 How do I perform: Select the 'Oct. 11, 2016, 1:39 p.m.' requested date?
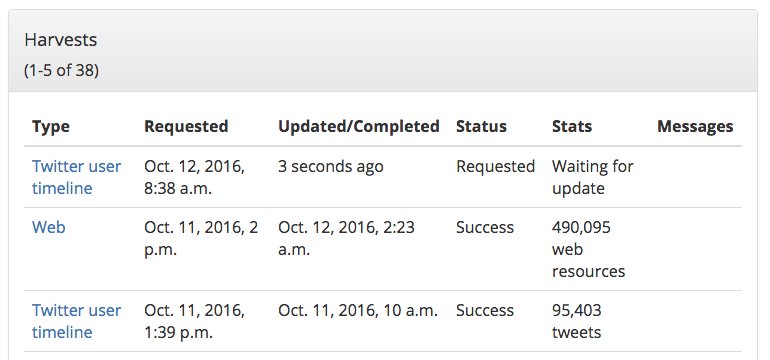(x=194, y=321)
